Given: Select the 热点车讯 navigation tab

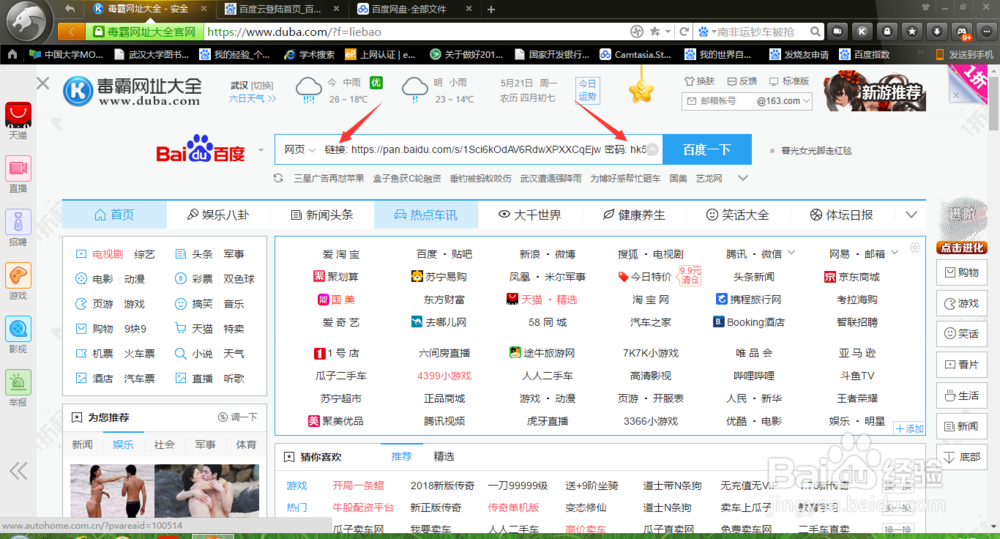Looking at the screenshot, I should tap(426, 215).
